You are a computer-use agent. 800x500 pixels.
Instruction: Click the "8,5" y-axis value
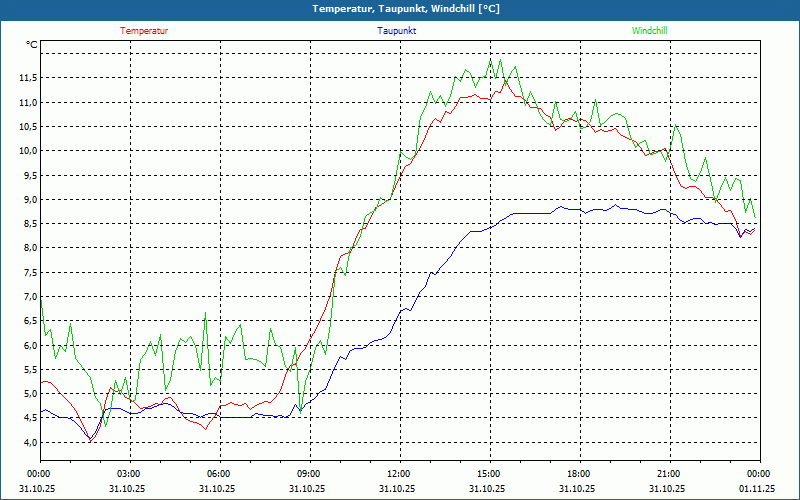(x=30, y=223)
